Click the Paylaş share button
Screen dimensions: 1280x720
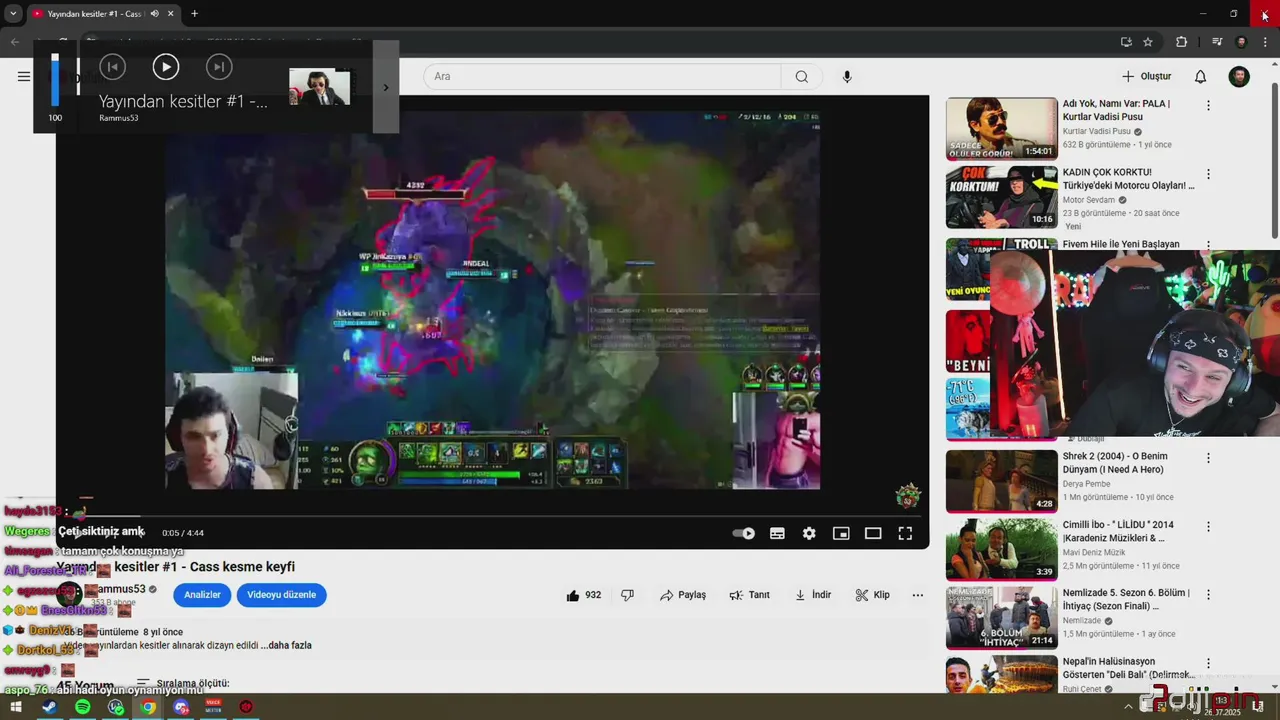point(683,595)
